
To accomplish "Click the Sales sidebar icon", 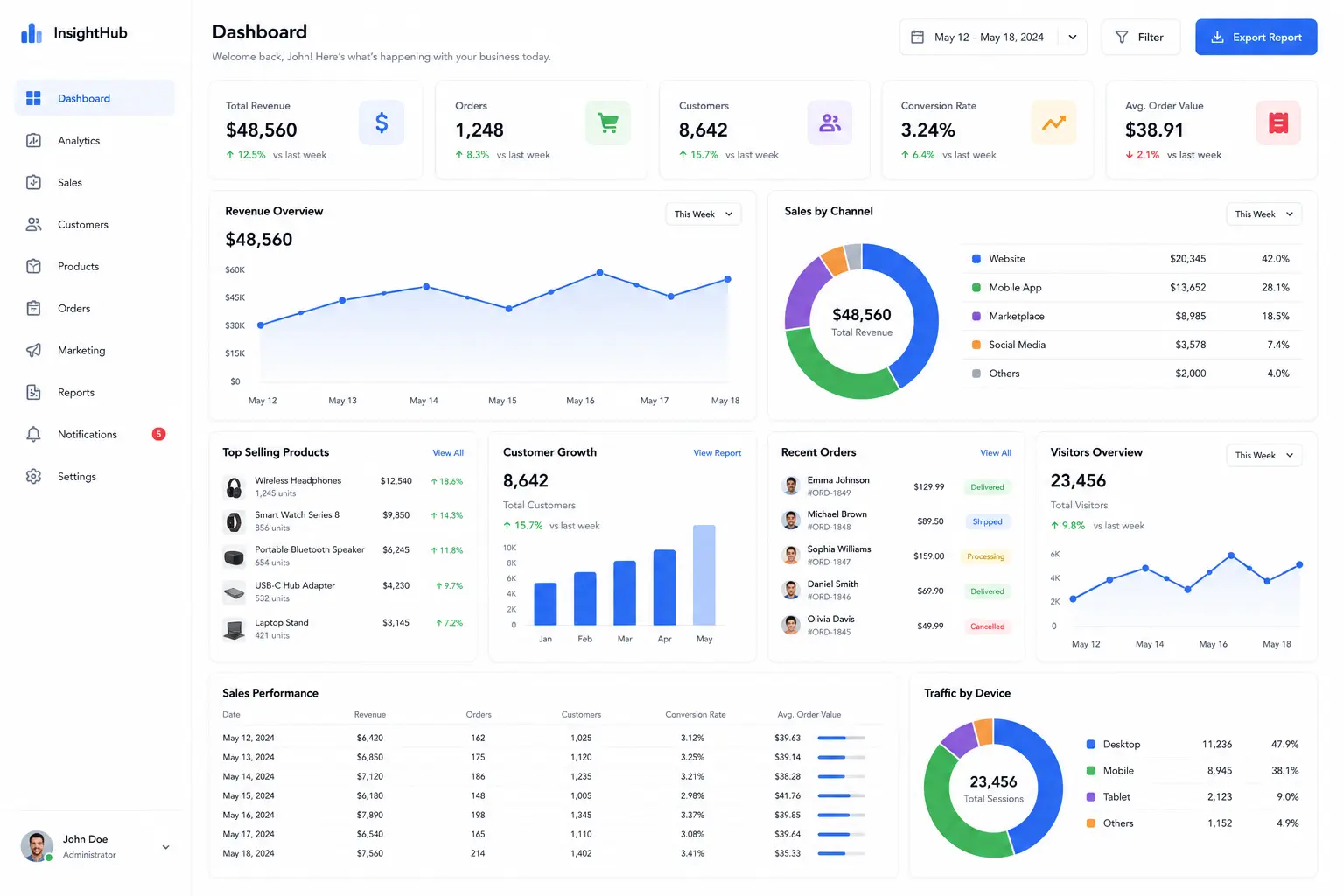I will coord(33,182).
